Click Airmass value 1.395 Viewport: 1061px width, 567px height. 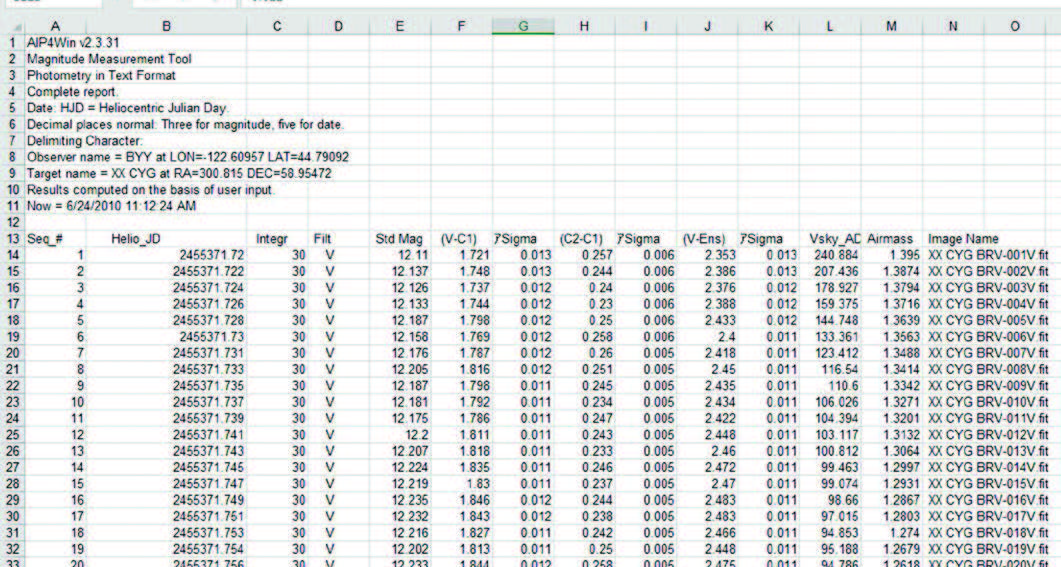pos(891,255)
